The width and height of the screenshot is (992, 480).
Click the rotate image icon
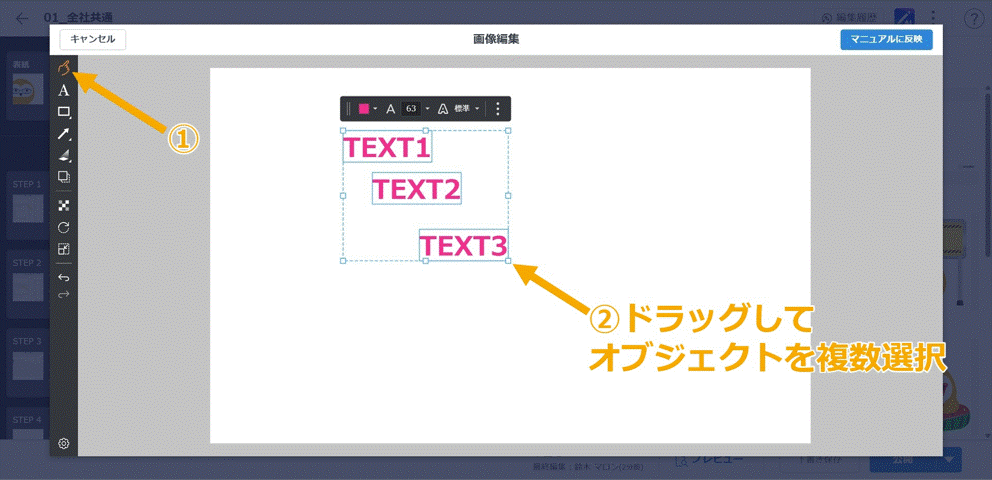[x=63, y=228]
